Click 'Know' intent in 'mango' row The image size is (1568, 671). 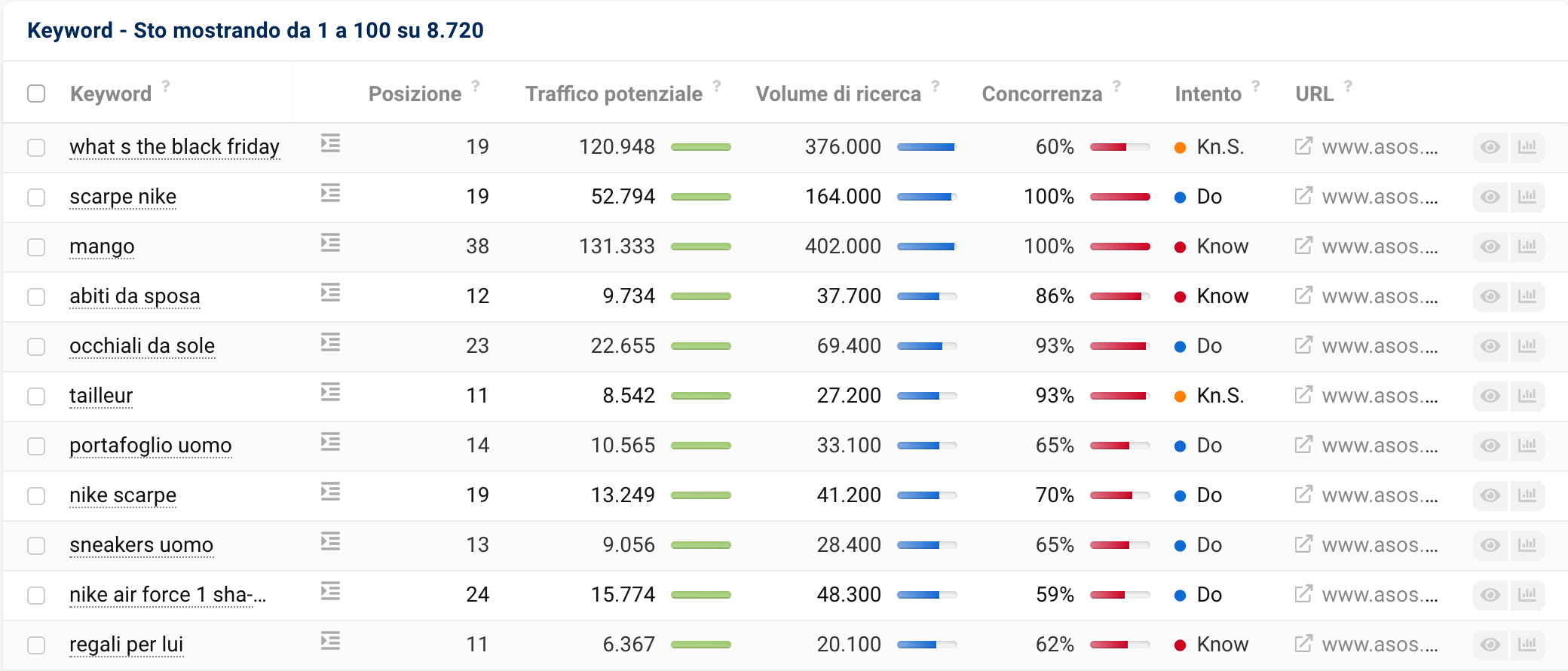[1223, 247]
